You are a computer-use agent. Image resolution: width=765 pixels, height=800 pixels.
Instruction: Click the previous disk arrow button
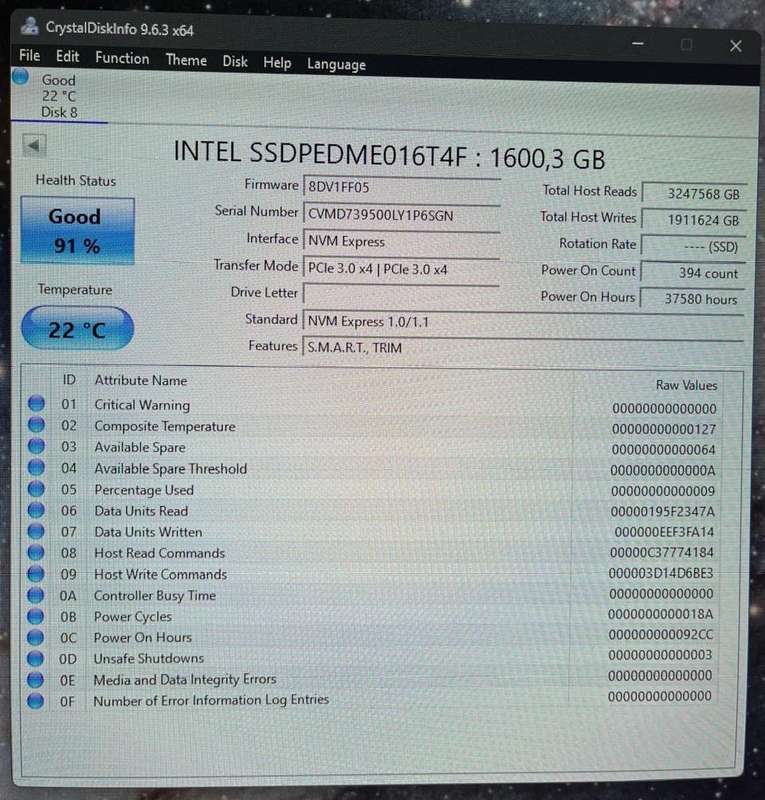(x=34, y=146)
